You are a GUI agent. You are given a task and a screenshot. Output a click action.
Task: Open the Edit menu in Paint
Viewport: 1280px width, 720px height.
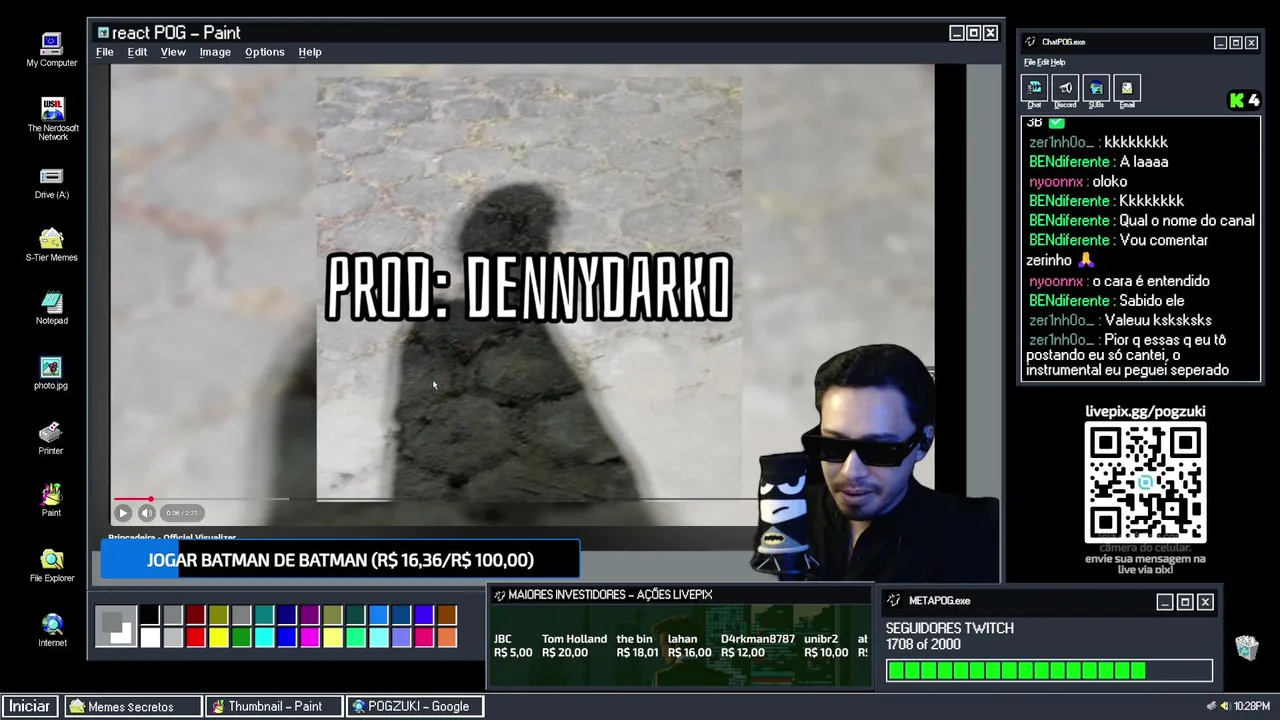[x=137, y=52]
